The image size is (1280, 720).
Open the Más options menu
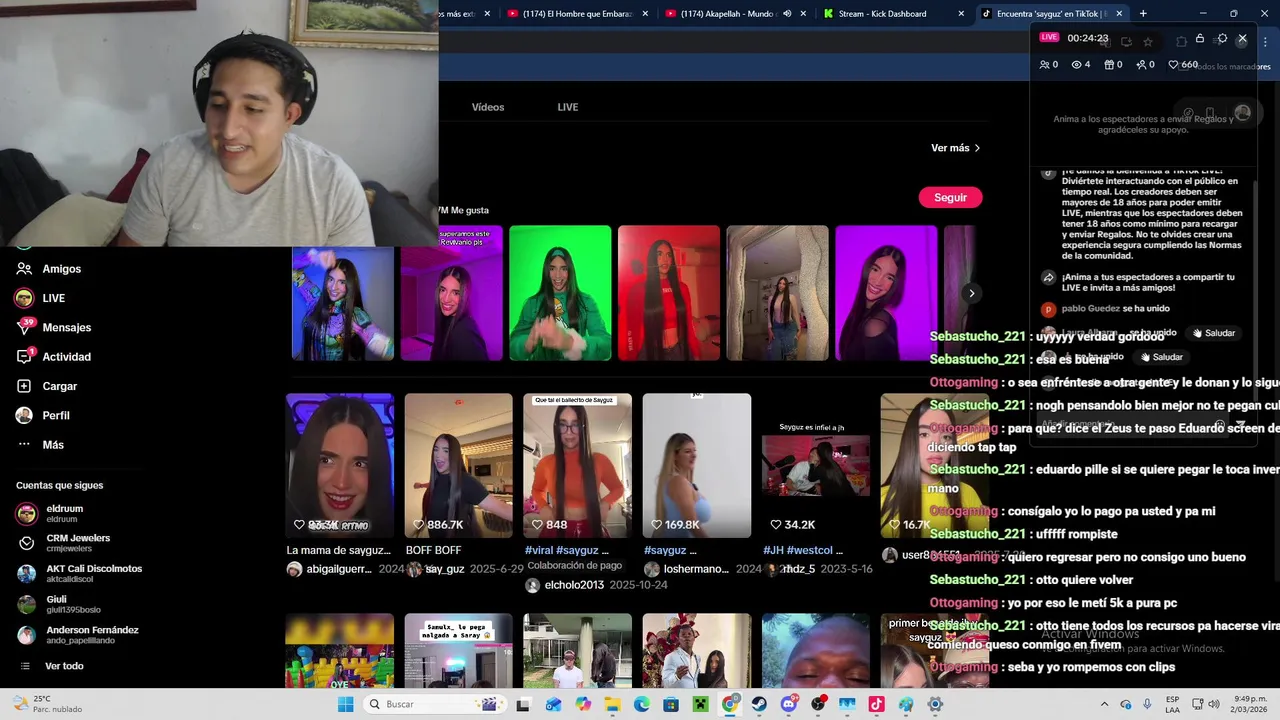pos(40,445)
